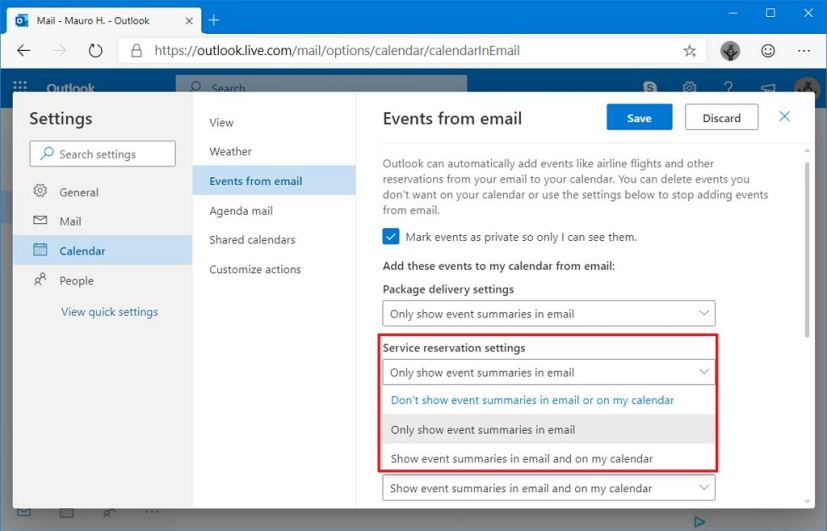Expand the bottom Show event summaries dropdown

(x=549, y=488)
